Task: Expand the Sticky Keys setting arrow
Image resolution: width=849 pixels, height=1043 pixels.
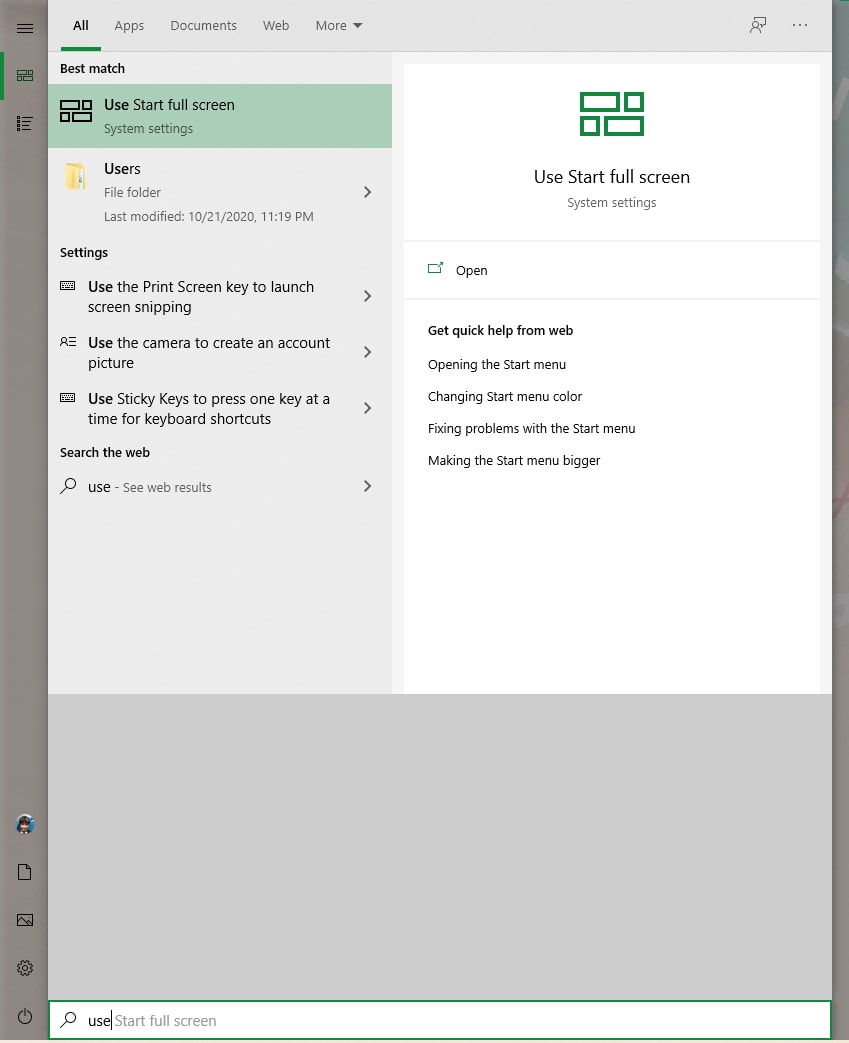Action: (x=367, y=408)
